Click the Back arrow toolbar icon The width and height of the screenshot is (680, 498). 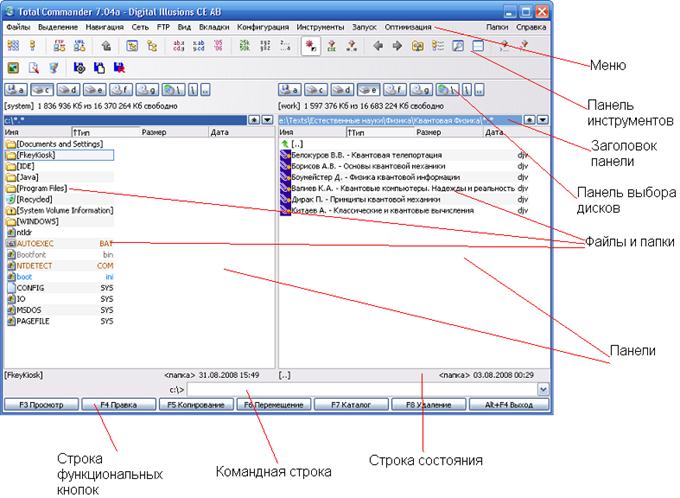click(x=378, y=46)
